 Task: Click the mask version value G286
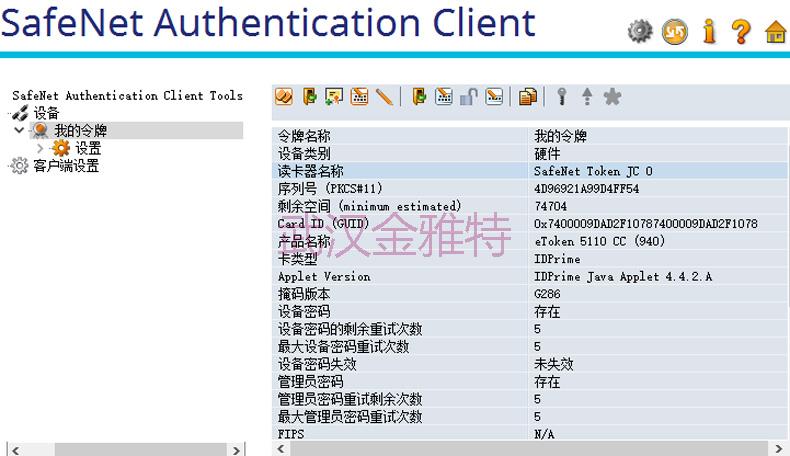coord(547,294)
